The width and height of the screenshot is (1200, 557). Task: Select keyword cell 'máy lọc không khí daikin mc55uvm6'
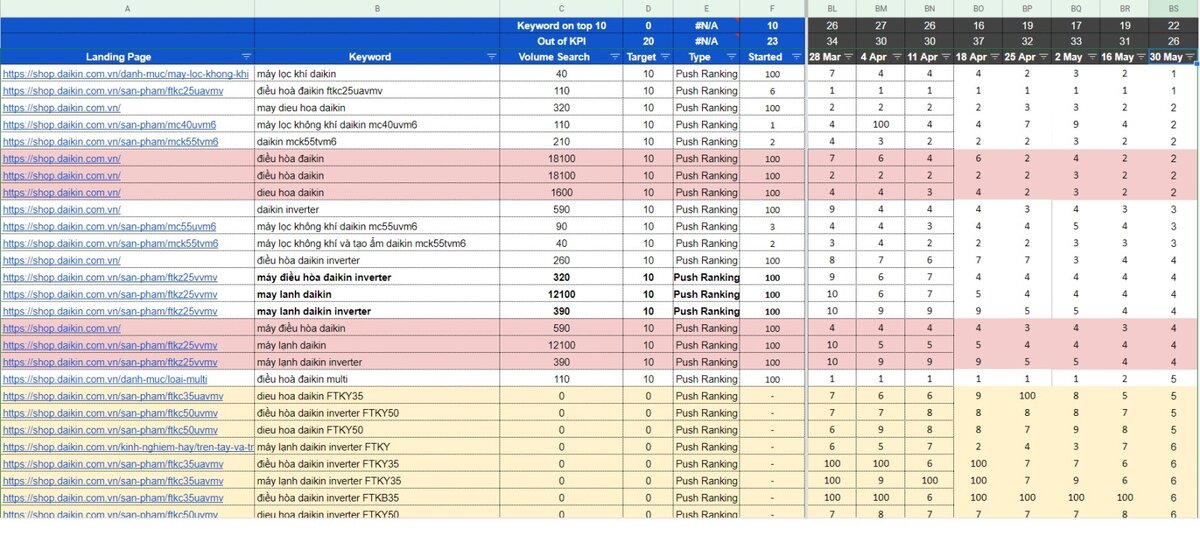pyautogui.click(x=377, y=227)
